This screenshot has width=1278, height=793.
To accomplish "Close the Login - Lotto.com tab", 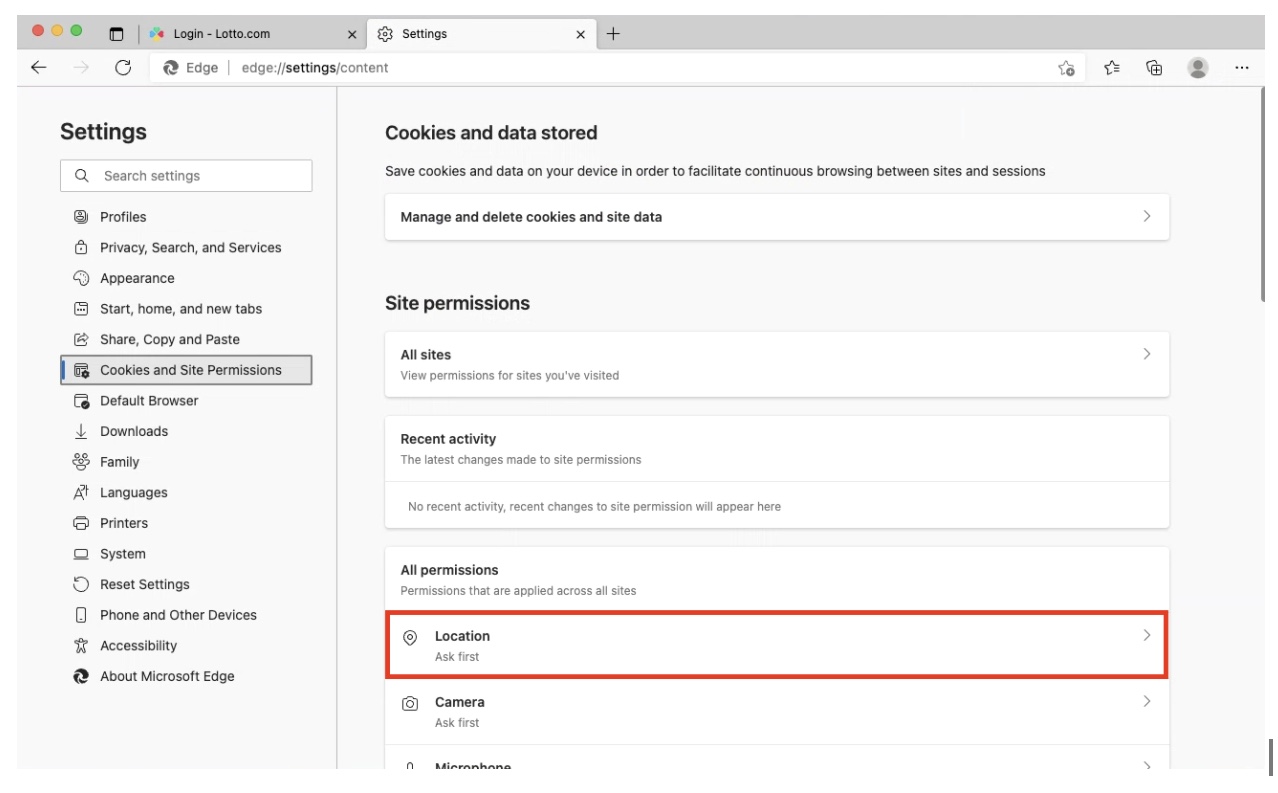I will [352, 34].
